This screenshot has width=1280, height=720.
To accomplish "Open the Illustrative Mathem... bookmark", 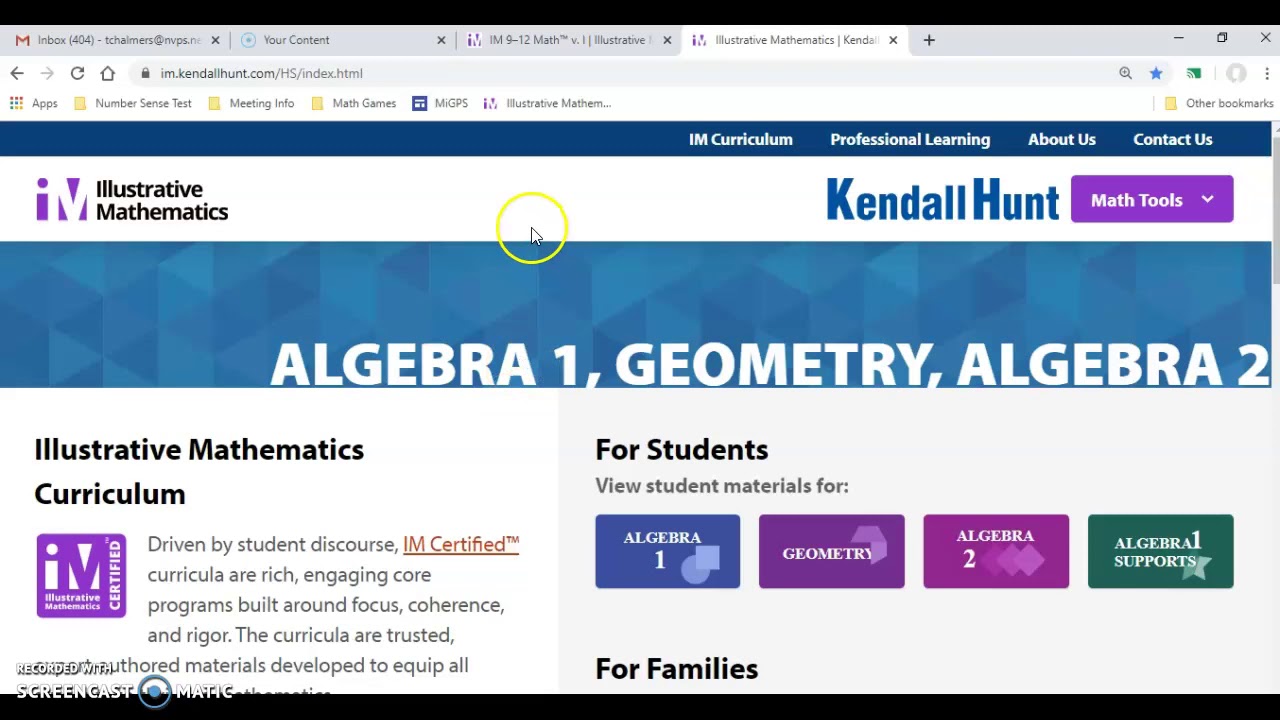I will [547, 103].
